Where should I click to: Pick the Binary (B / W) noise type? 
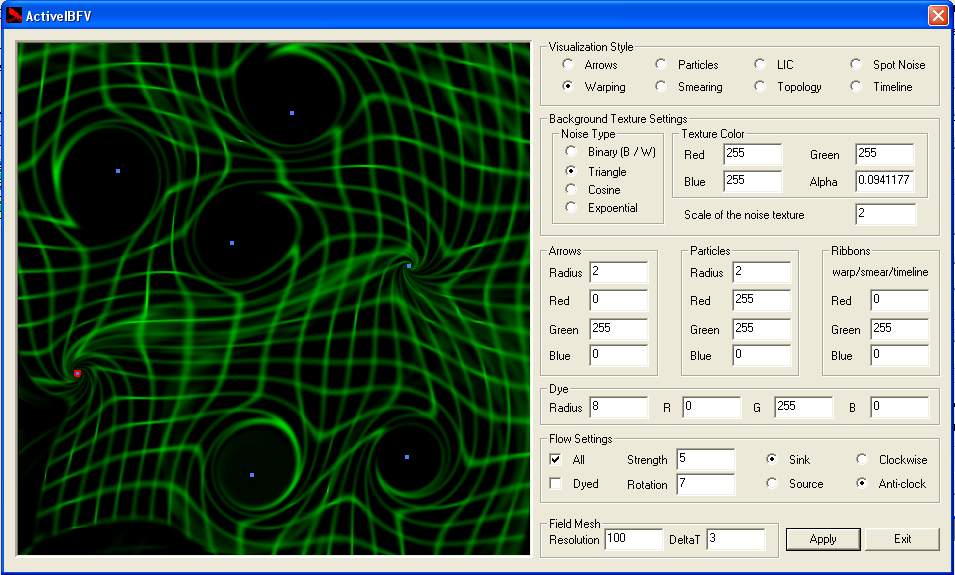point(571,152)
